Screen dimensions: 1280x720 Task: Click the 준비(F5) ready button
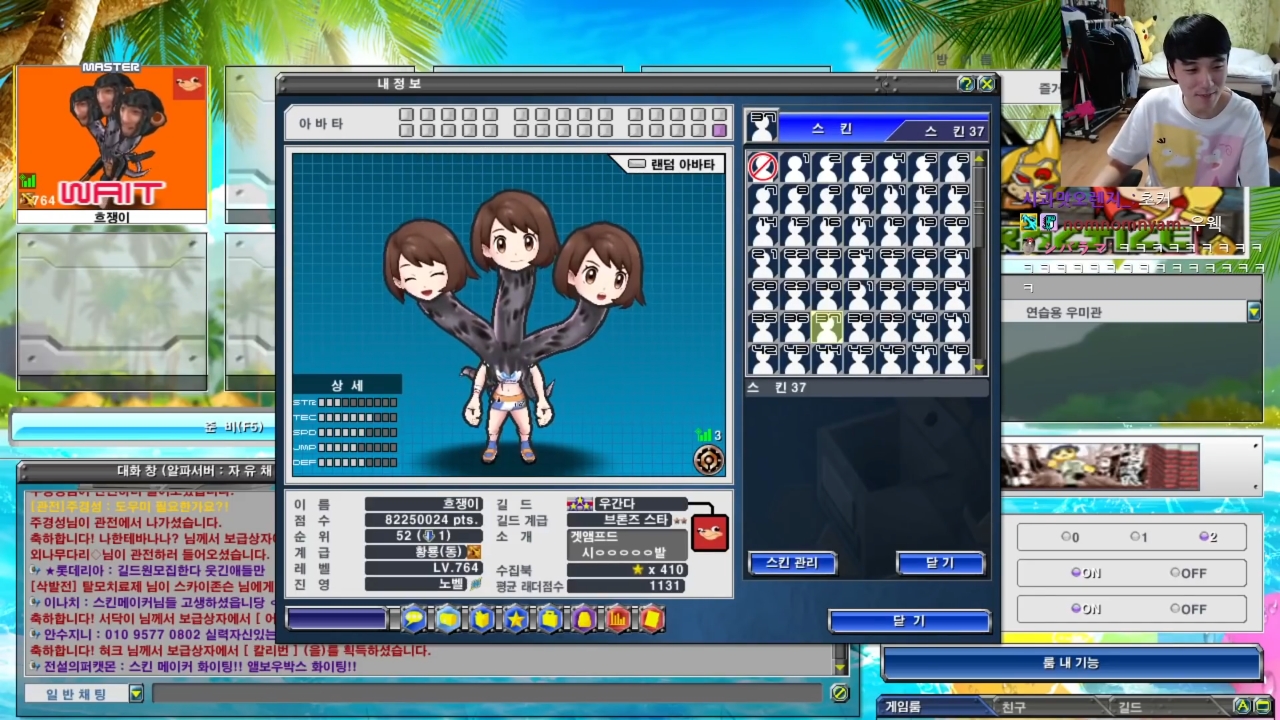pos(145,427)
